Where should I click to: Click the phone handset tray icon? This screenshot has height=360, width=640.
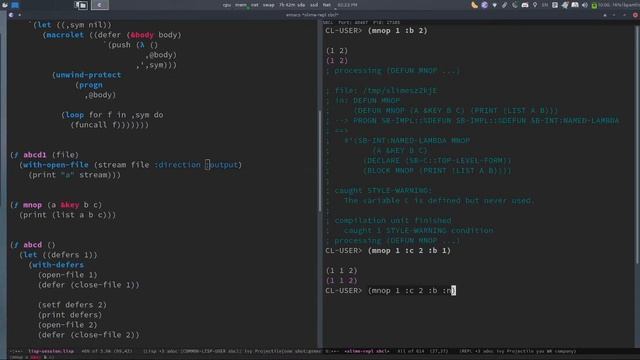click(515, 5)
